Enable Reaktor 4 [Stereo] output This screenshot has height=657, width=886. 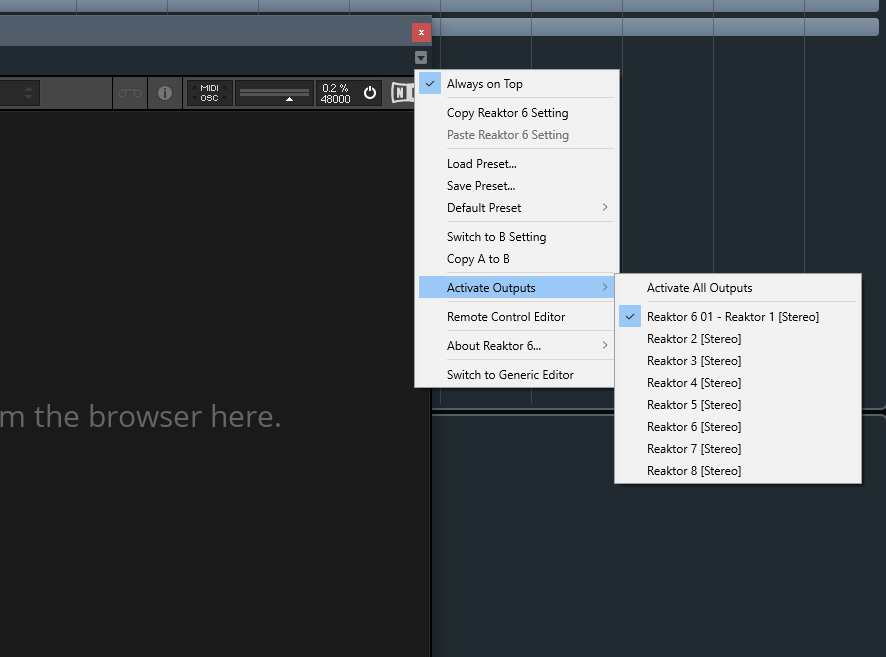pyautogui.click(x=738, y=382)
